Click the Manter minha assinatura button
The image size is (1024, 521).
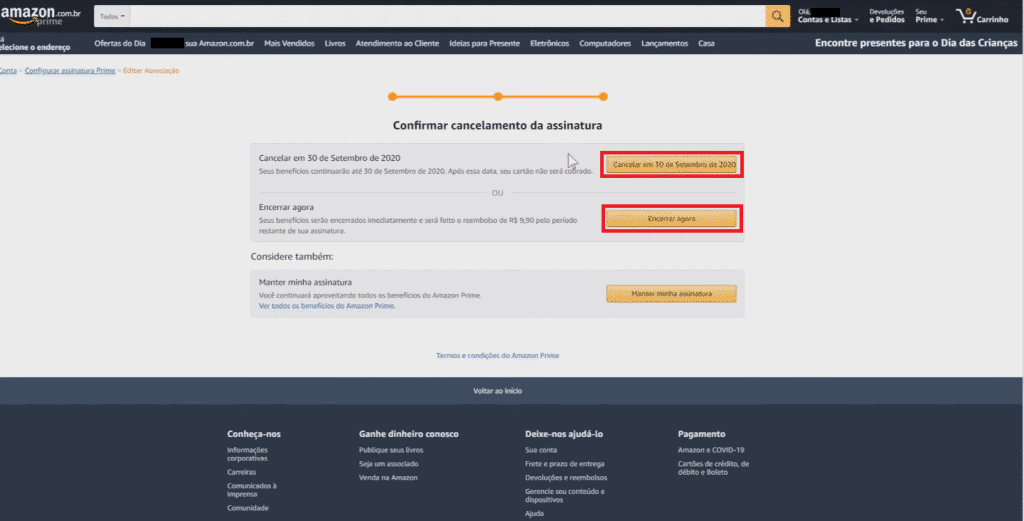[671, 294]
